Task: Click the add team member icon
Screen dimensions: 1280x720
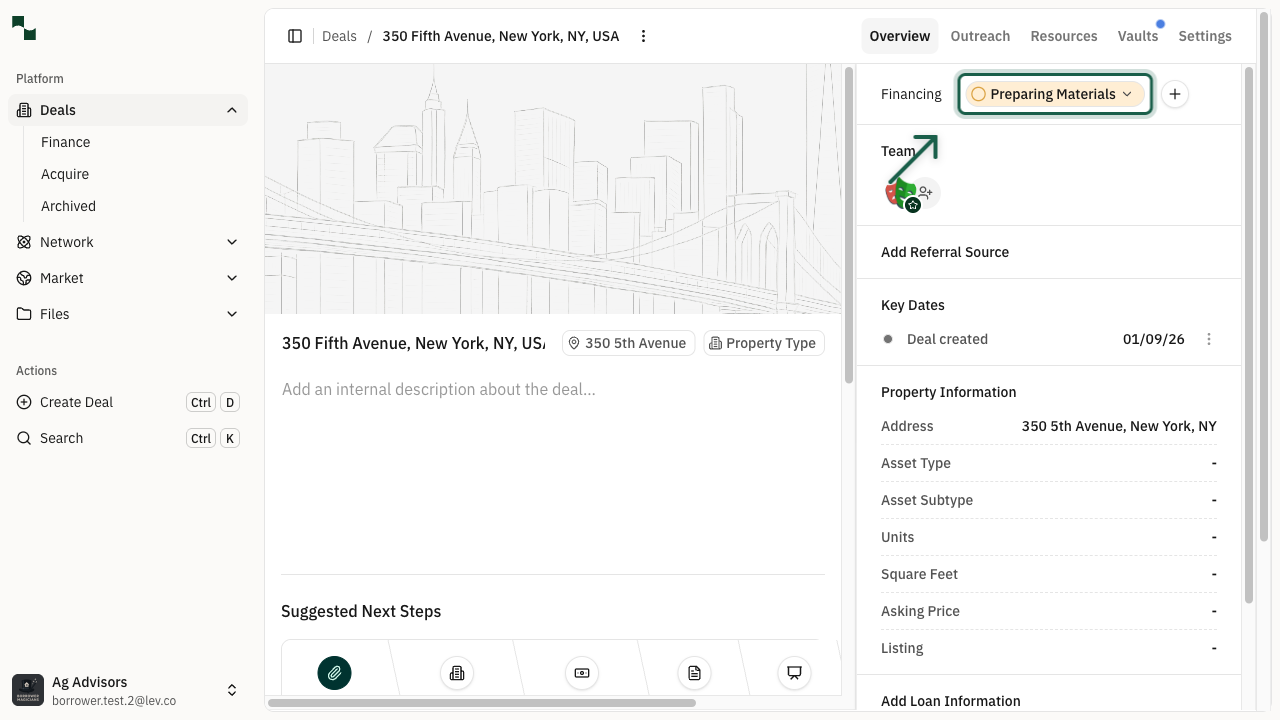Action: pyautogui.click(x=926, y=192)
